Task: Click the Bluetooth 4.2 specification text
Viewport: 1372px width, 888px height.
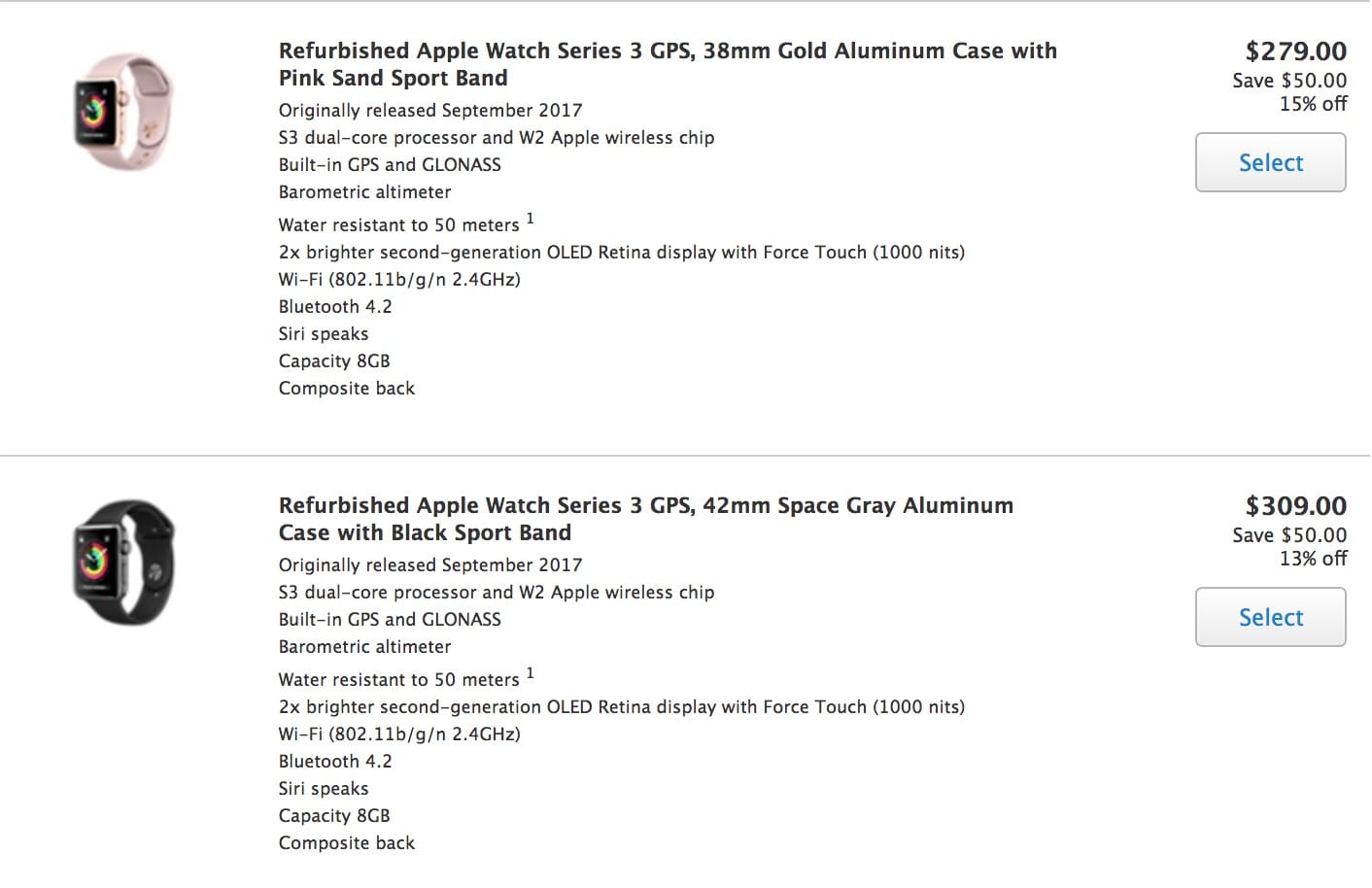Action: coord(335,306)
